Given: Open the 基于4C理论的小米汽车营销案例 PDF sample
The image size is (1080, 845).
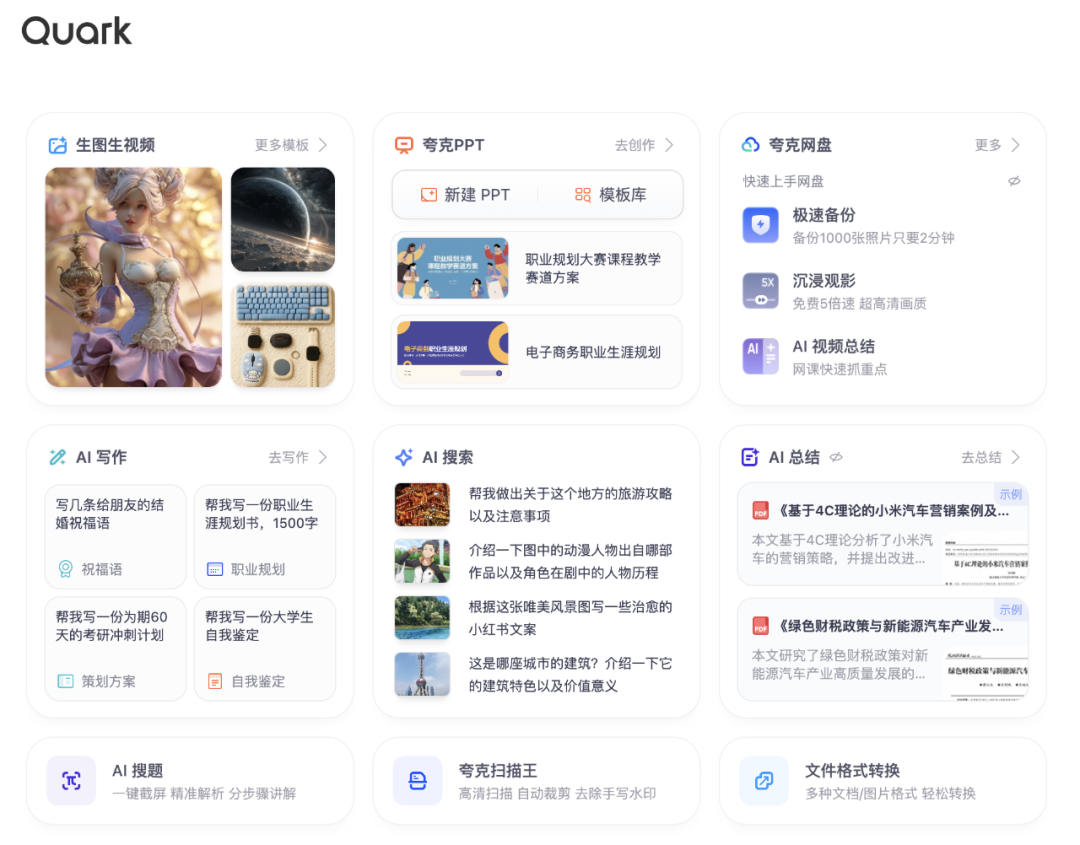Looking at the screenshot, I should coord(883,534).
